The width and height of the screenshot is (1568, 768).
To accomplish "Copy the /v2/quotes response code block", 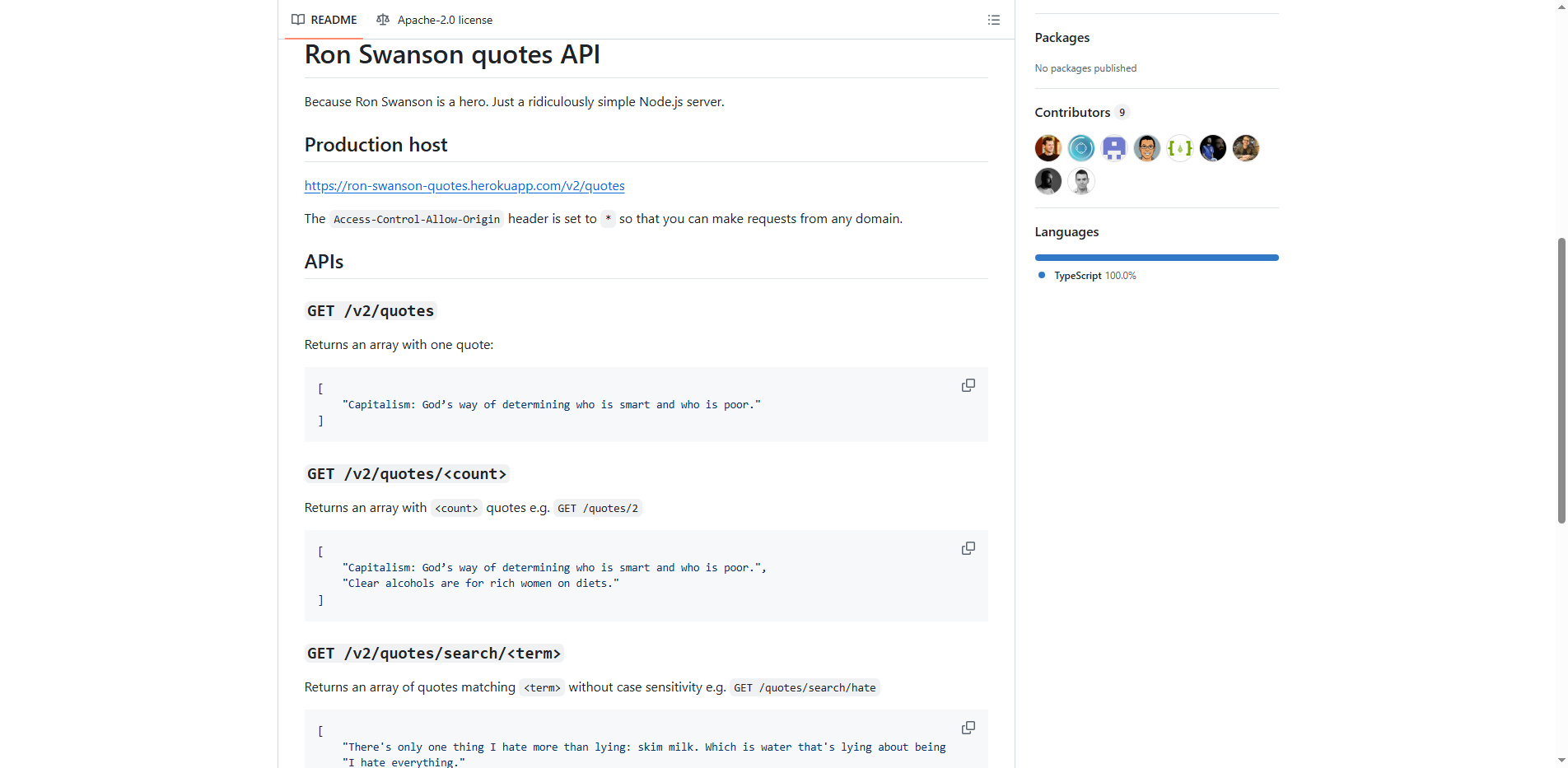I will (968, 385).
